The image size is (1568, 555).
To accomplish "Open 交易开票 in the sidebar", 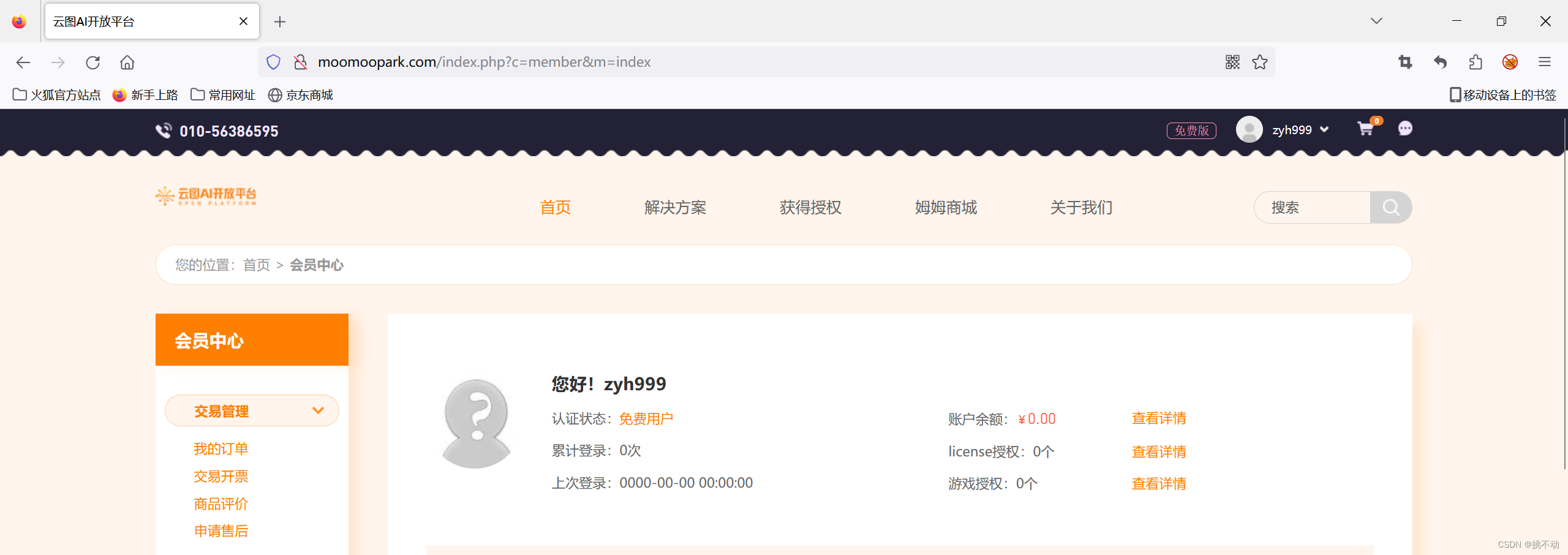I will tap(221, 477).
